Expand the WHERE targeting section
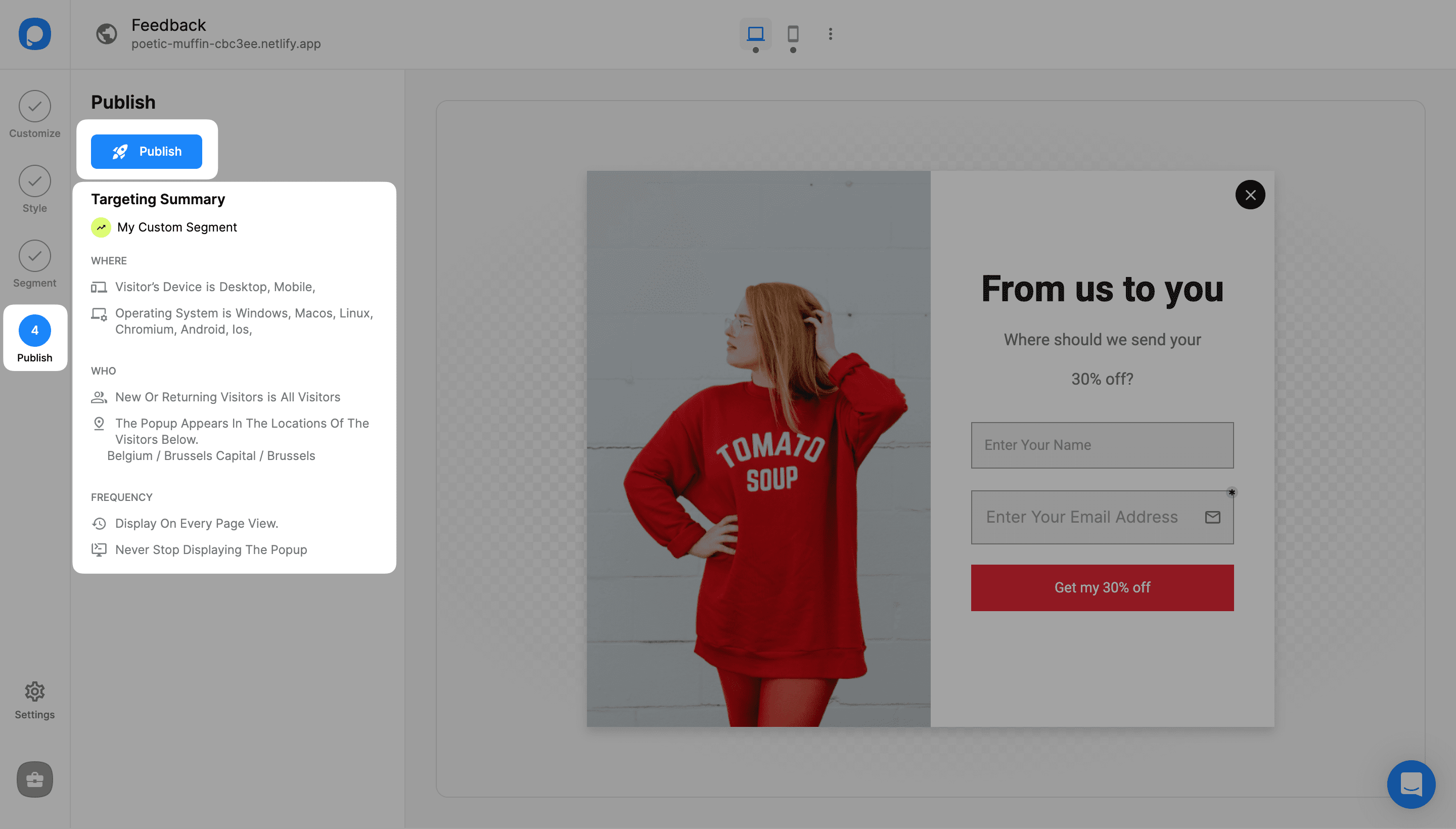 point(108,260)
